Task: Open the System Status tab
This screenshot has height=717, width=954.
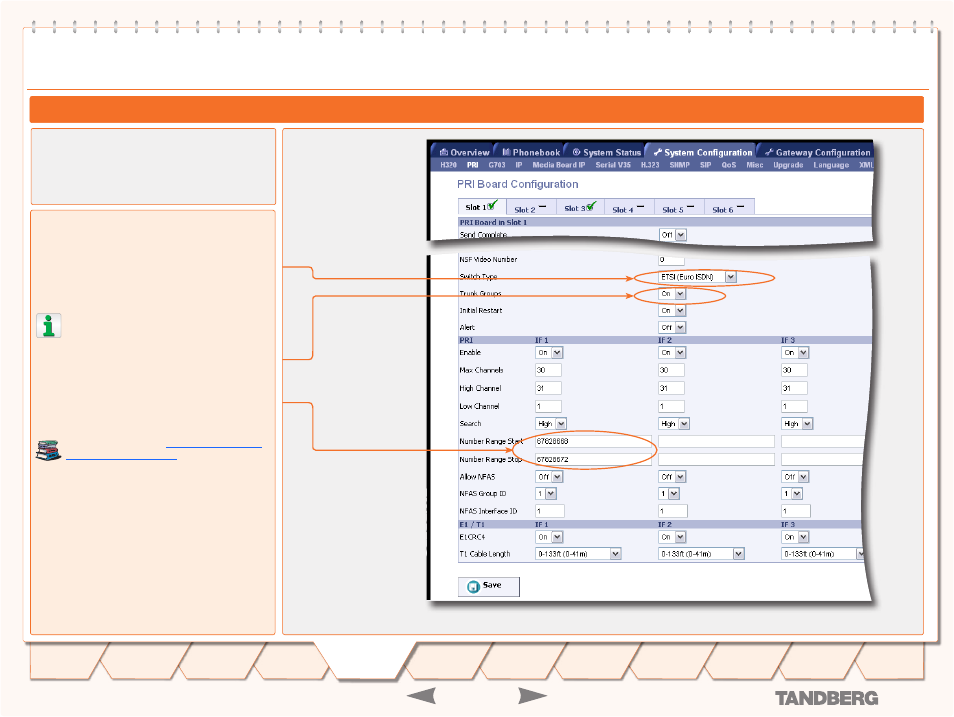Action: 607,152
